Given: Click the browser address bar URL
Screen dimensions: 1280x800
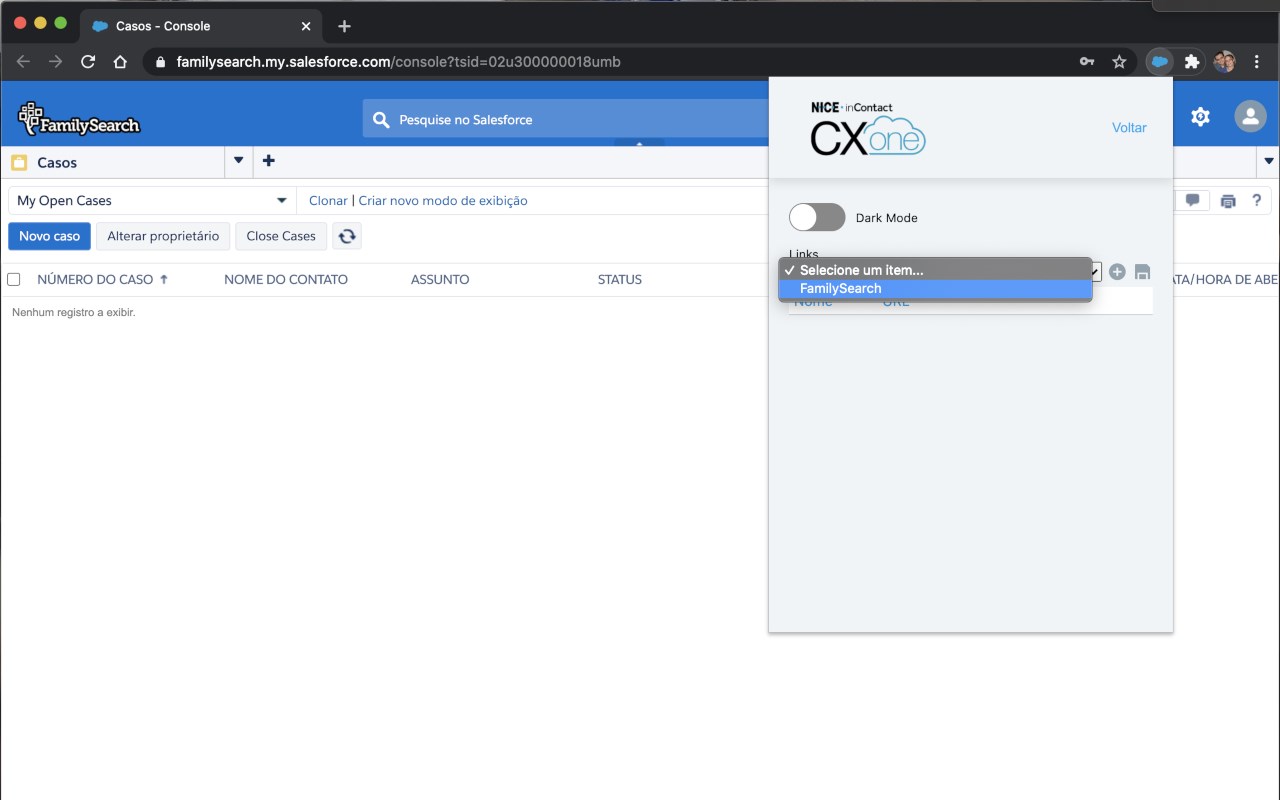Looking at the screenshot, I should coord(398,62).
